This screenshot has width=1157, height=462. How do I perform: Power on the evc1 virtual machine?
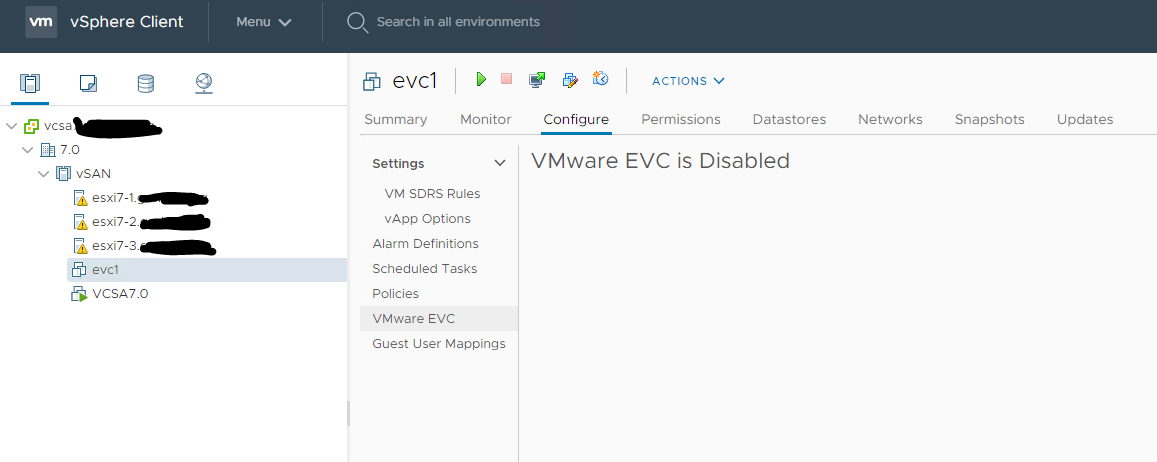coord(481,80)
